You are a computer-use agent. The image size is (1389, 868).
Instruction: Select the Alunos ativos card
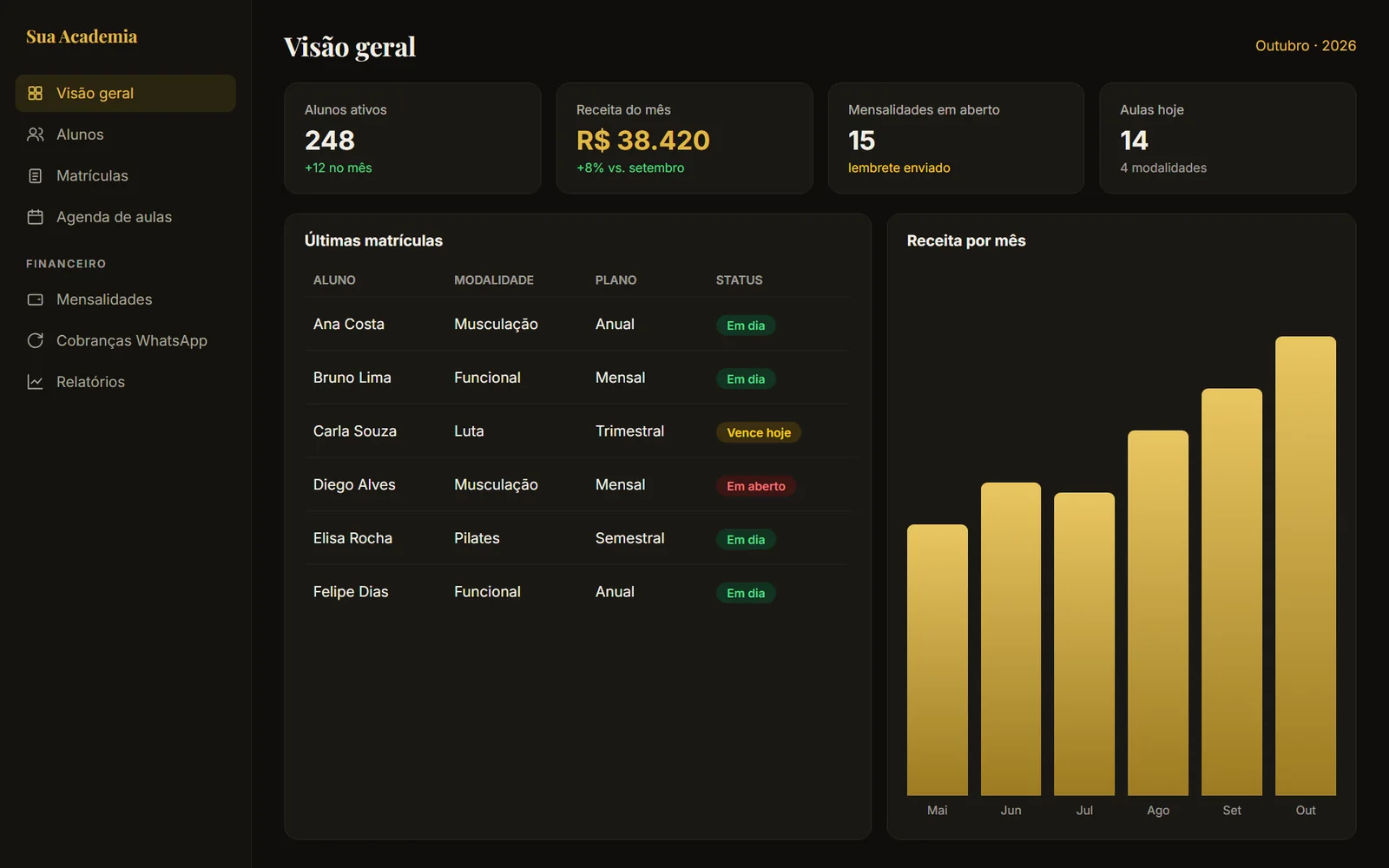click(412, 138)
